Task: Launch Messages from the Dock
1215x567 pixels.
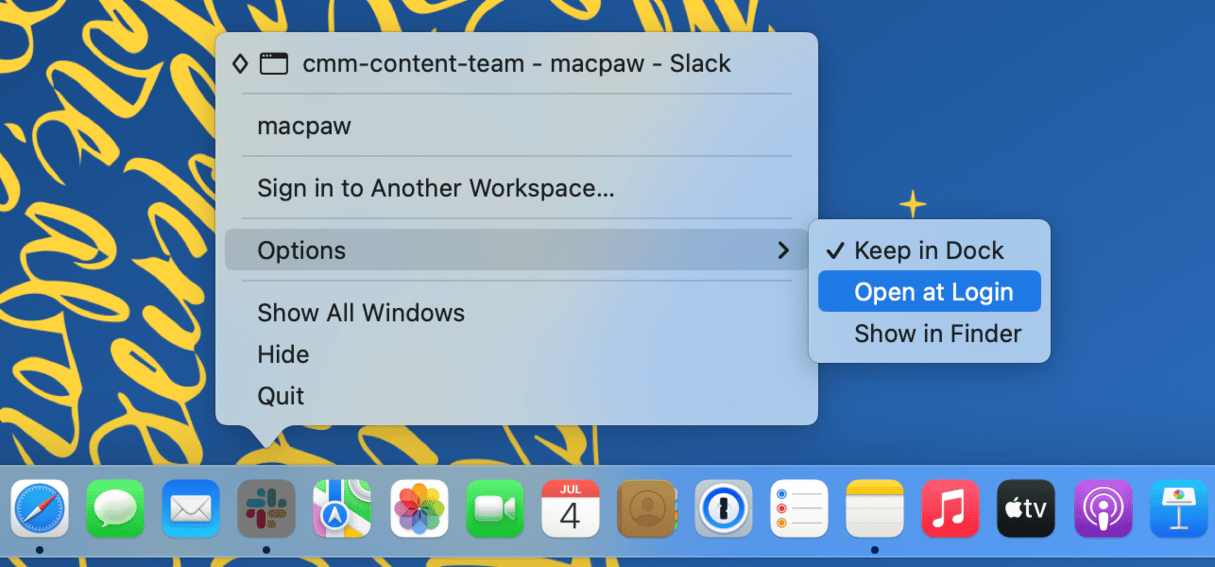Action: [115, 509]
